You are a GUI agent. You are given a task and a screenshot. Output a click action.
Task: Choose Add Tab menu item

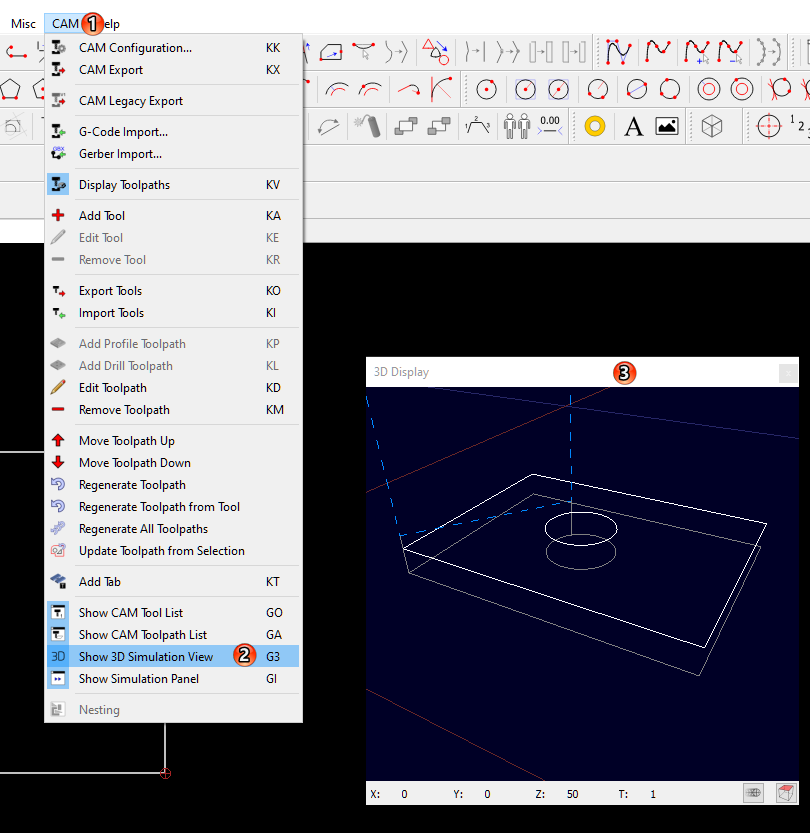173,582
